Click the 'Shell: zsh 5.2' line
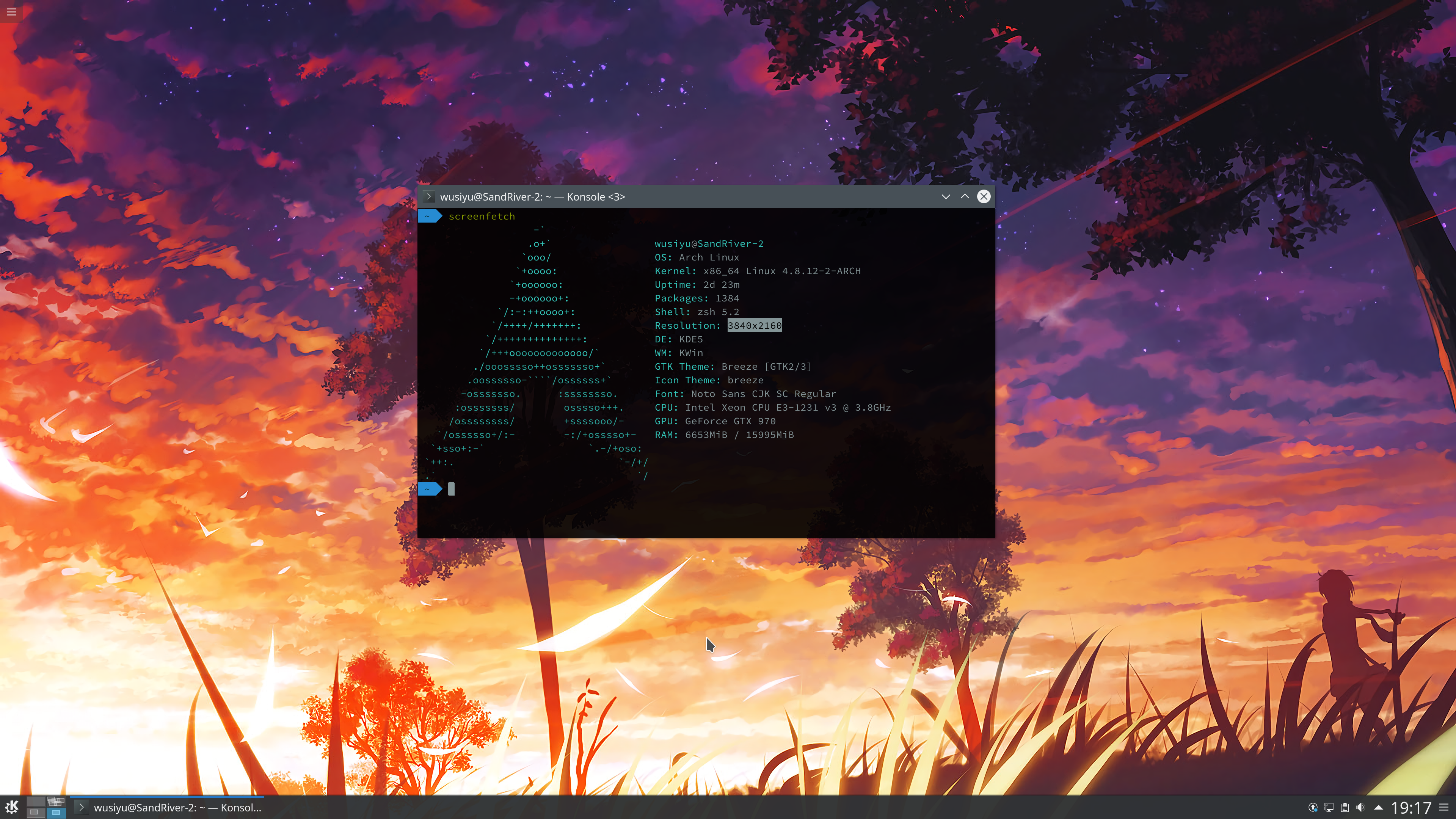 pos(697,312)
